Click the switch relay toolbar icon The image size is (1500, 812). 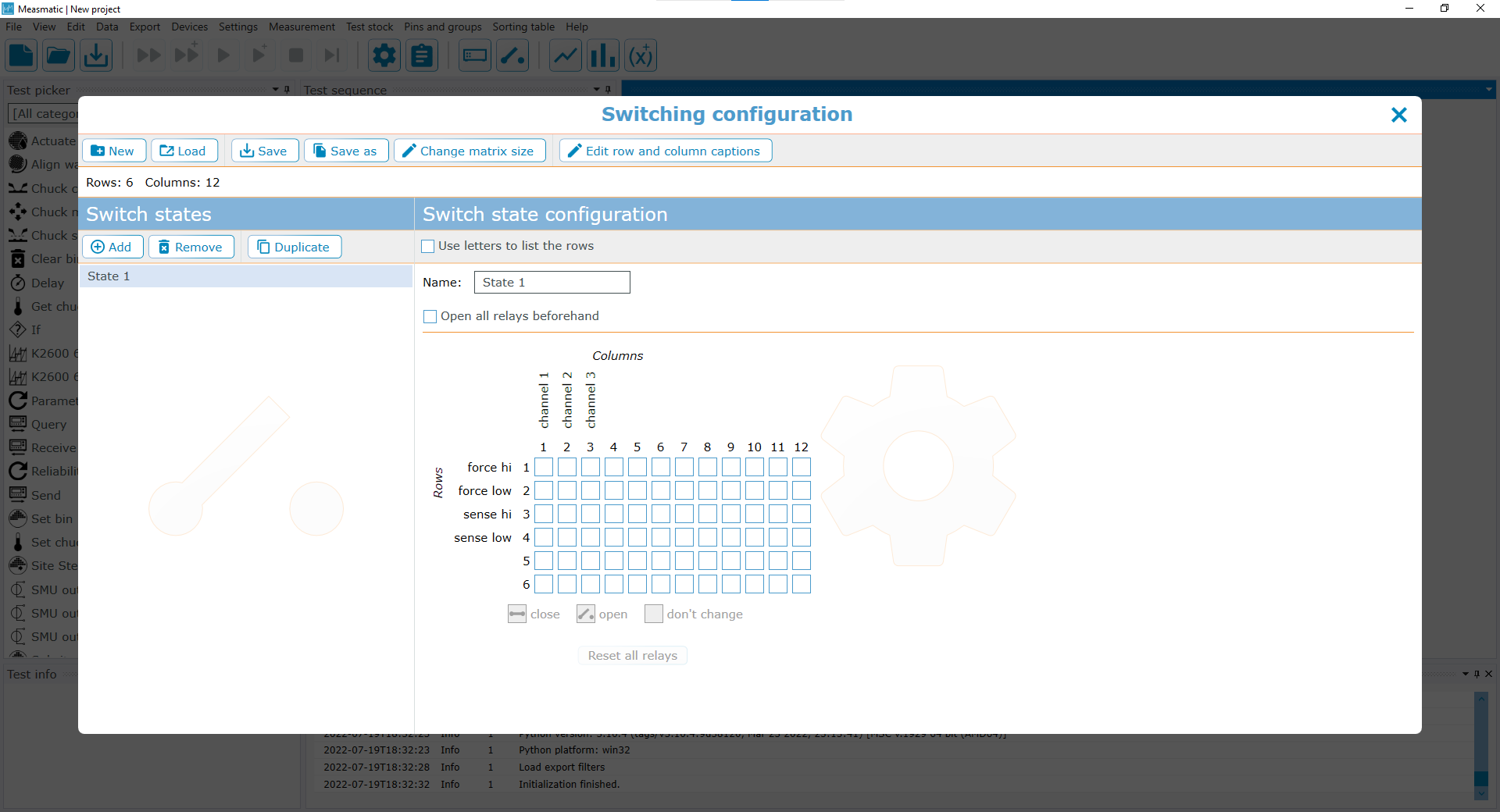coord(512,55)
